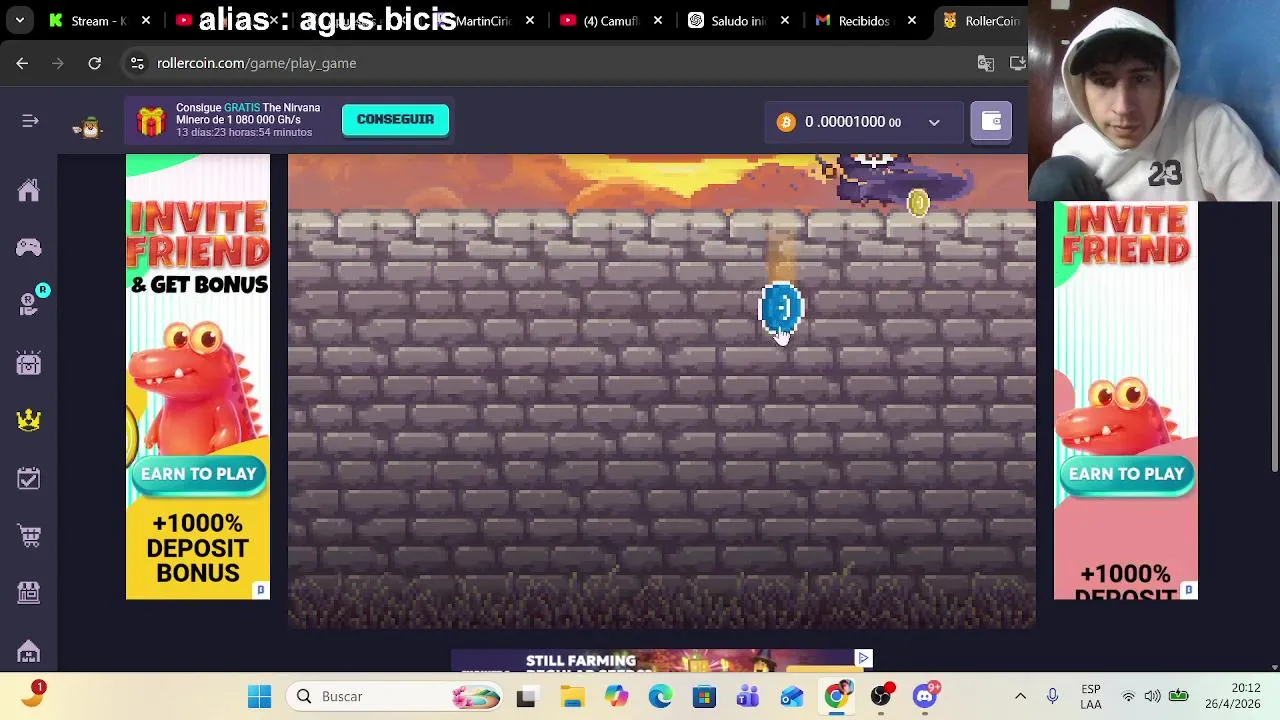Open Windows Start menu

[259, 696]
